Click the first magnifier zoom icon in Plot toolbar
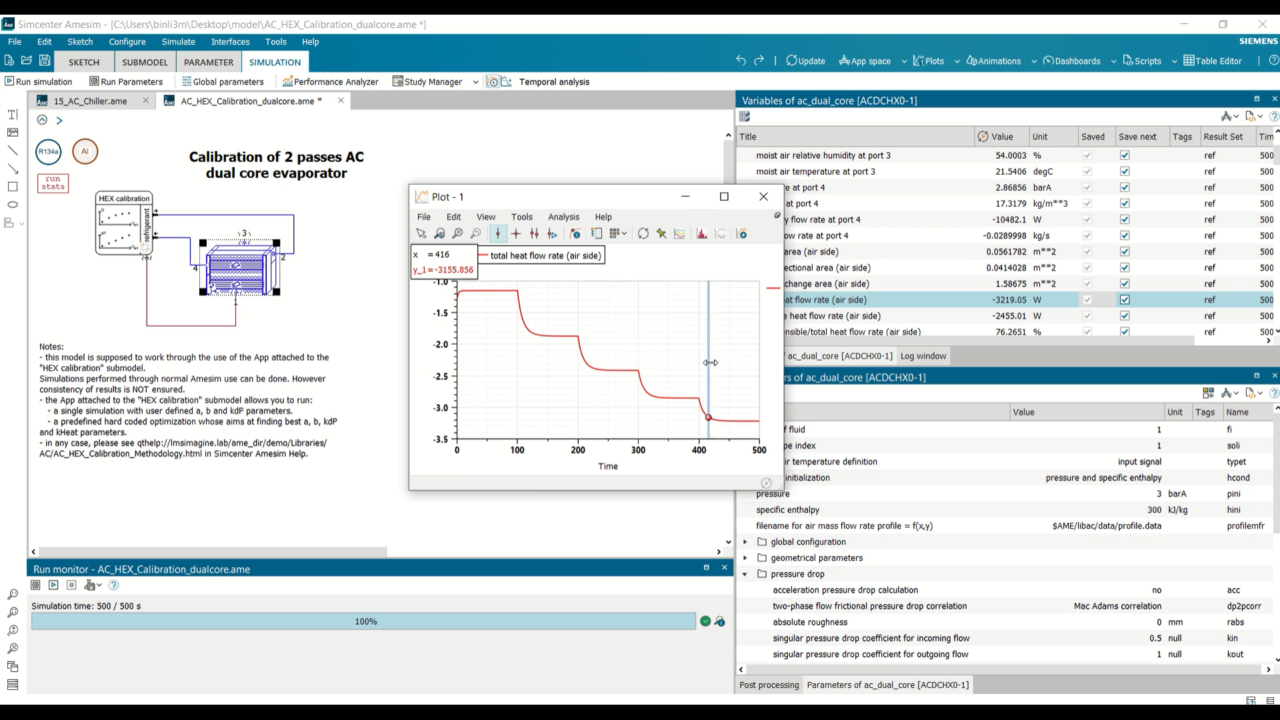1280x720 pixels. 439,234
